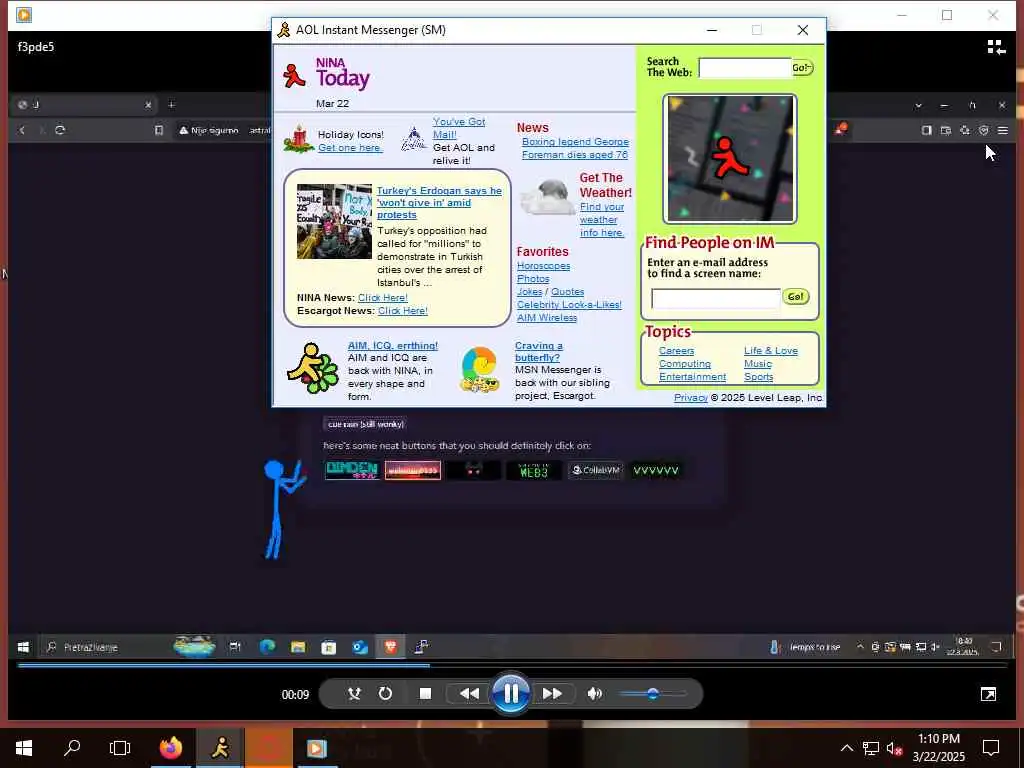
Task: Click the Find People e-mail address field
Action: coord(716,298)
